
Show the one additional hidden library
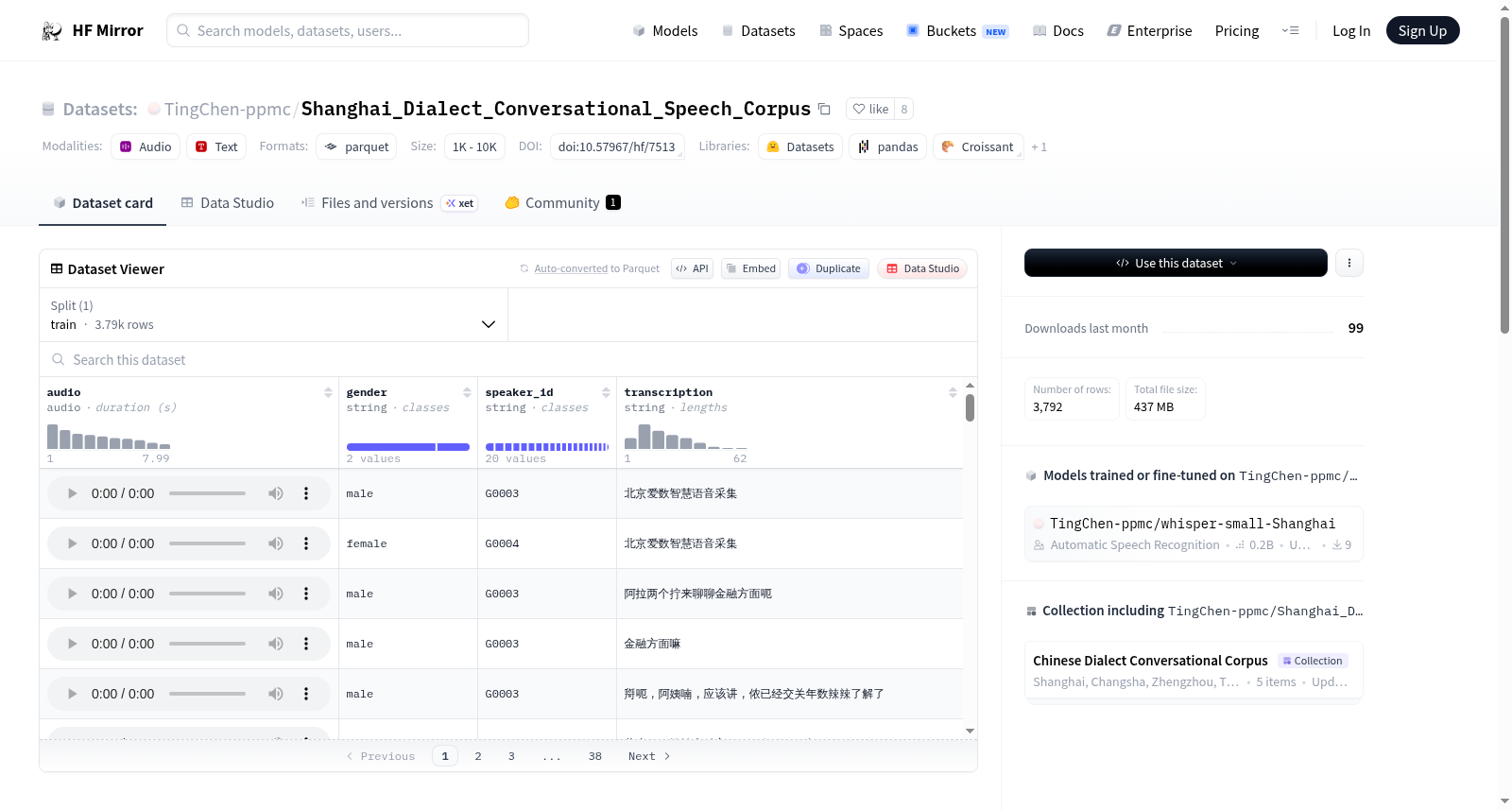tap(1039, 147)
